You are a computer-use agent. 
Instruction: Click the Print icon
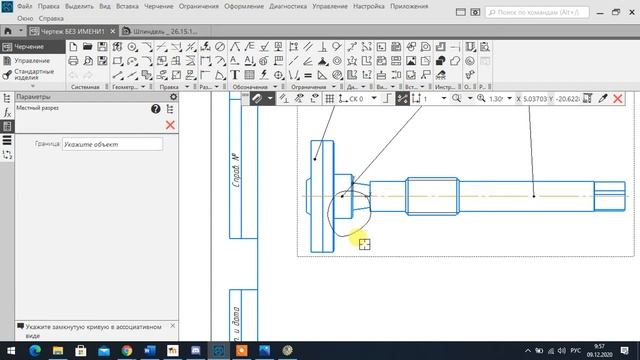[73, 61]
